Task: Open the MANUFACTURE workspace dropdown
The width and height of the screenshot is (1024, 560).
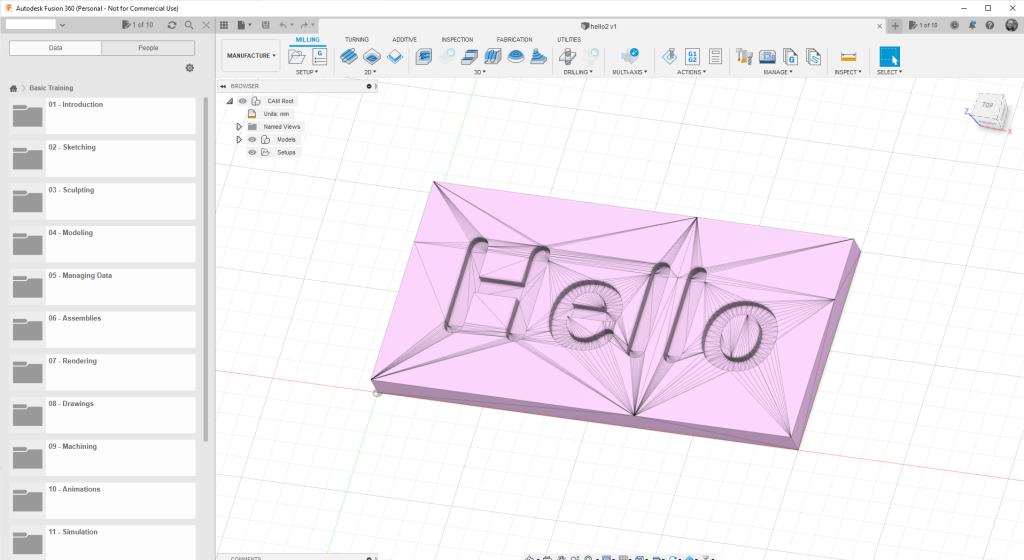Action: tap(251, 56)
